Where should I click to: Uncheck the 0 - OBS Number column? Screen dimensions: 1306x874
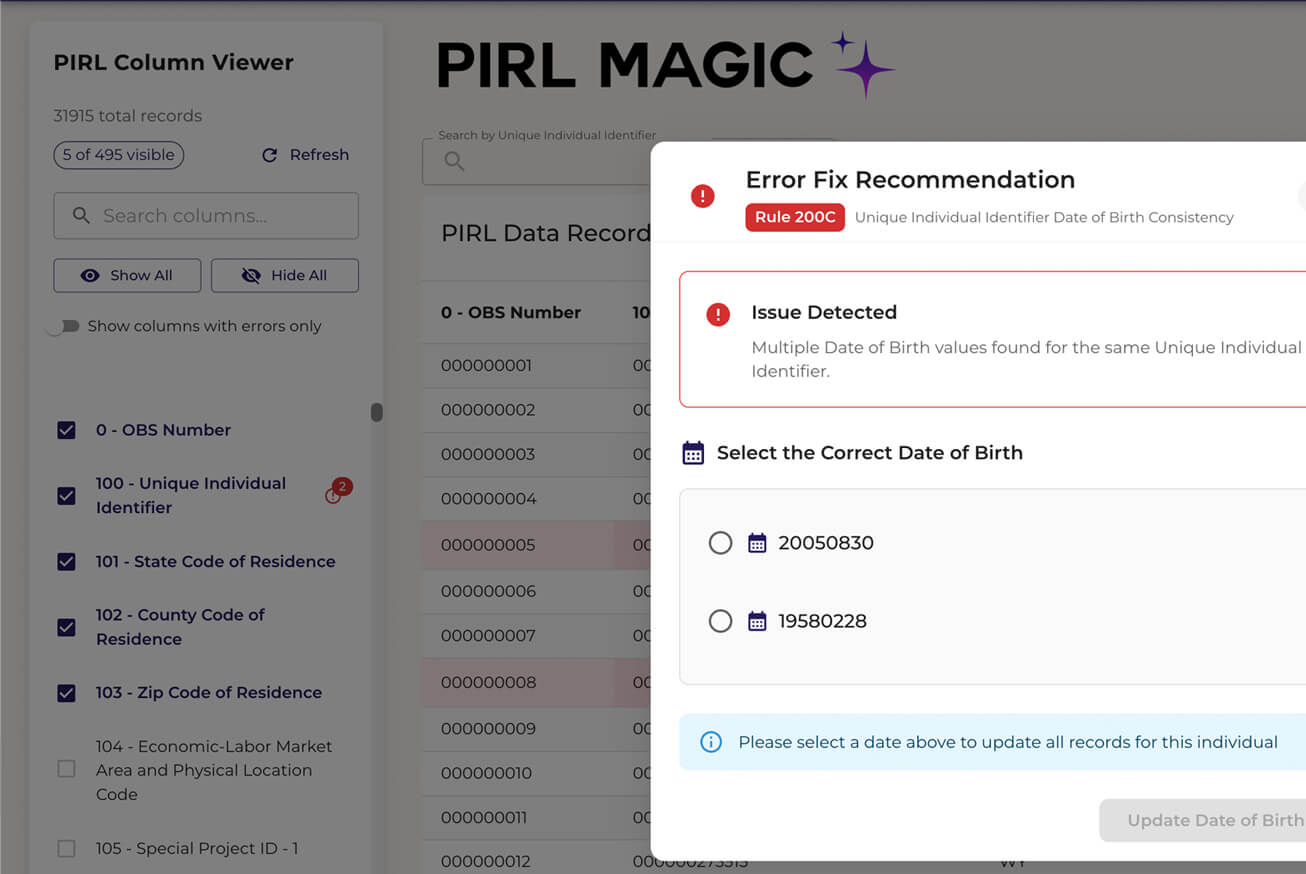tap(67, 430)
